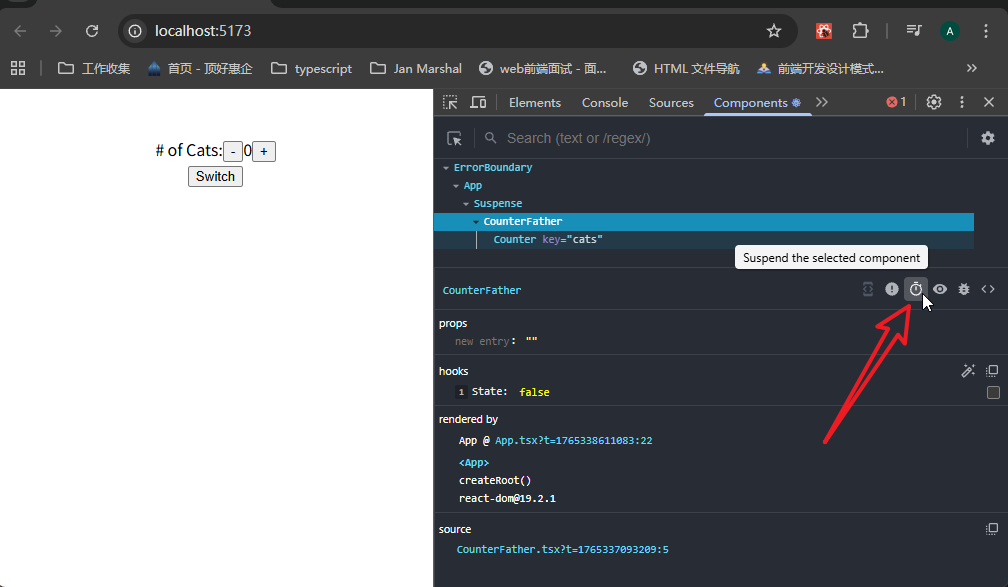The width and height of the screenshot is (1008, 587).
Task: View source with the angle-brackets icon
Action: point(988,289)
